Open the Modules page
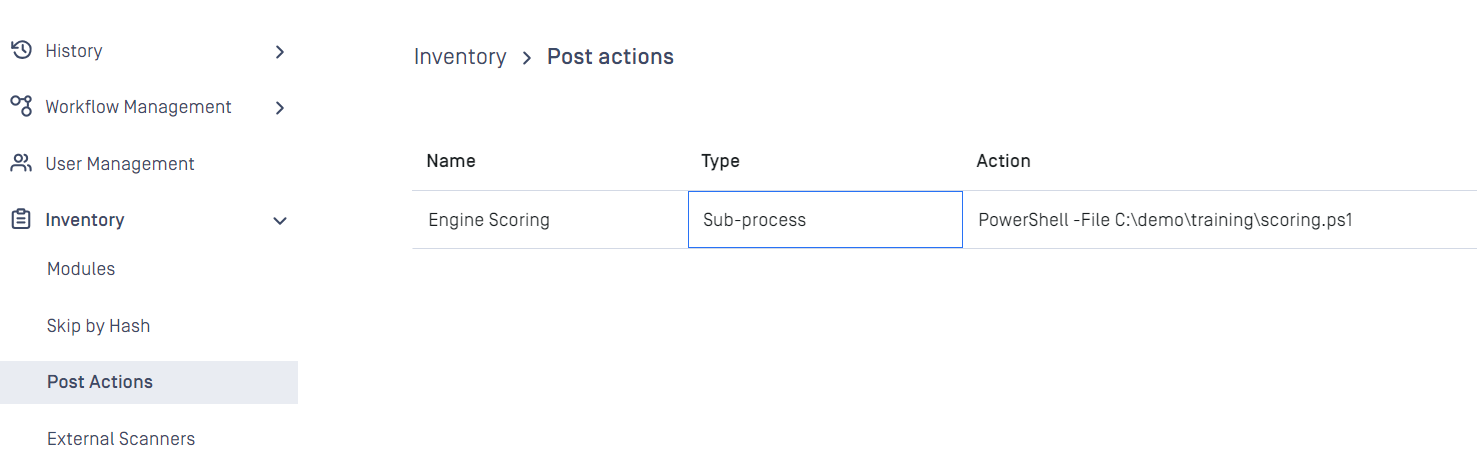1477x460 pixels. tap(81, 269)
